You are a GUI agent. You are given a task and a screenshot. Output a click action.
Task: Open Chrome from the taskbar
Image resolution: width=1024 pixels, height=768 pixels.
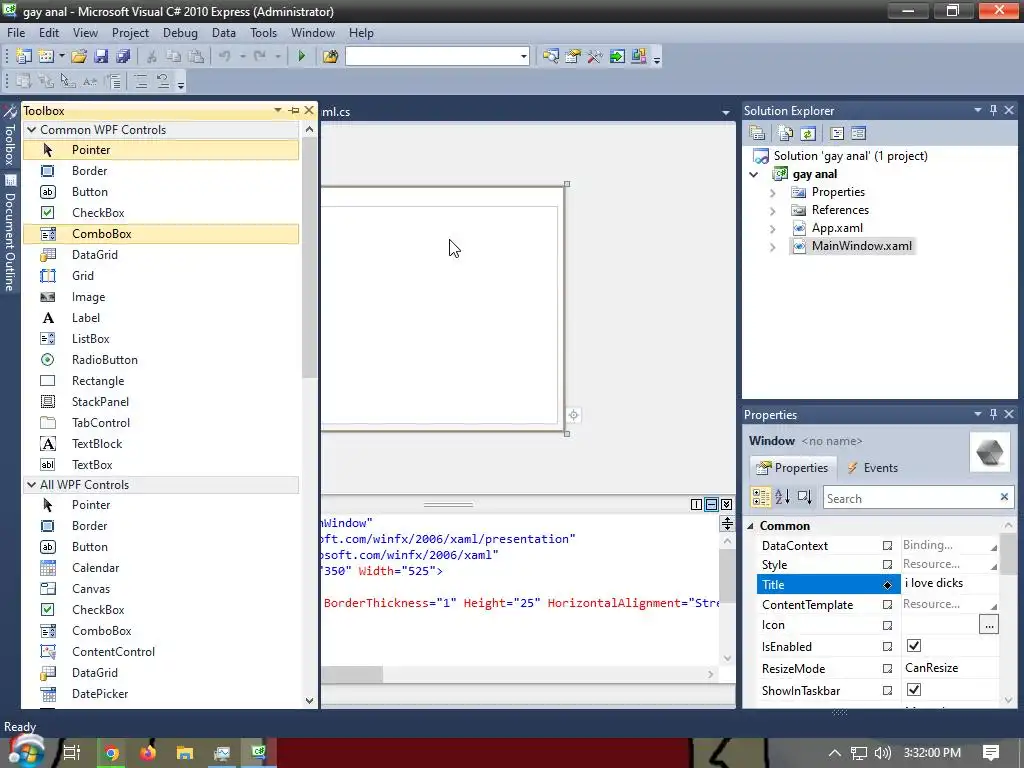point(111,753)
